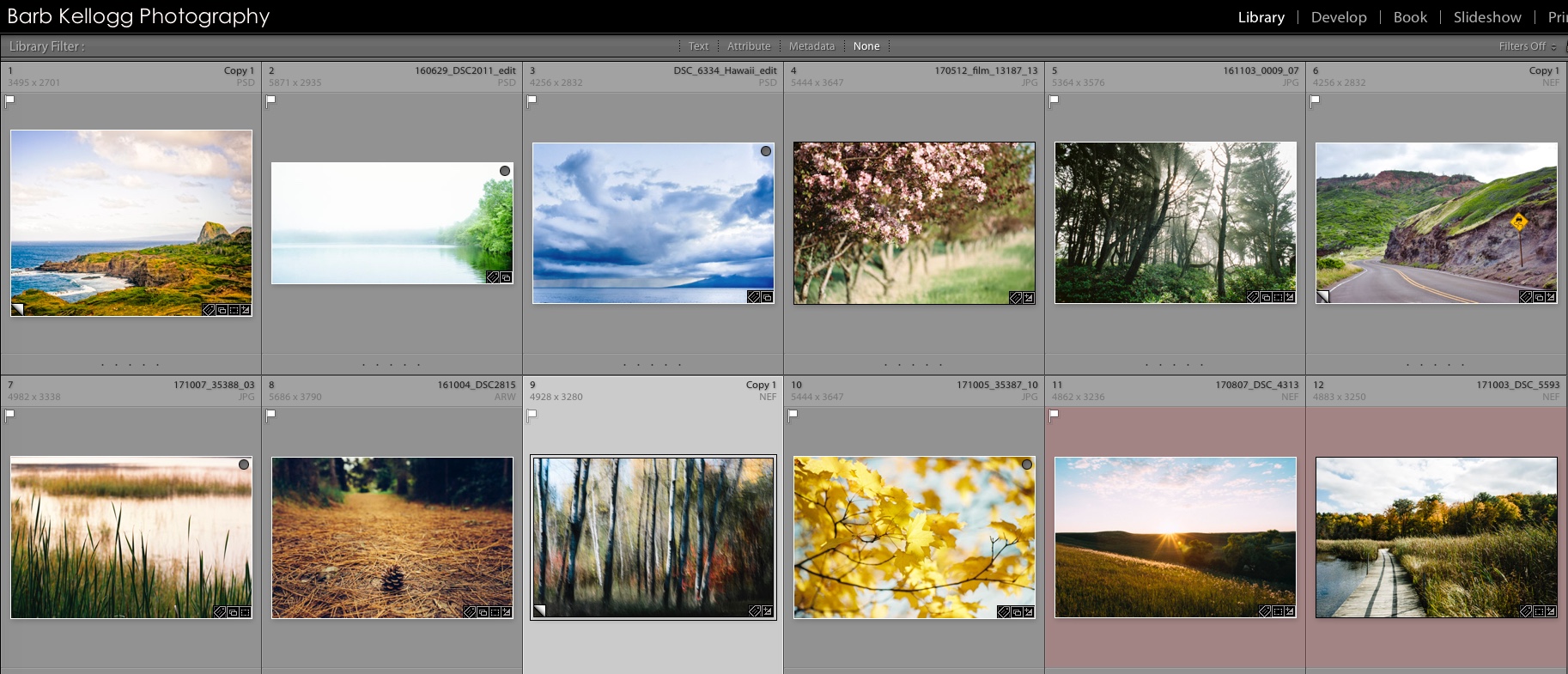Click the file name 171003_DSC_5593
1568x674 pixels.
coord(1518,385)
